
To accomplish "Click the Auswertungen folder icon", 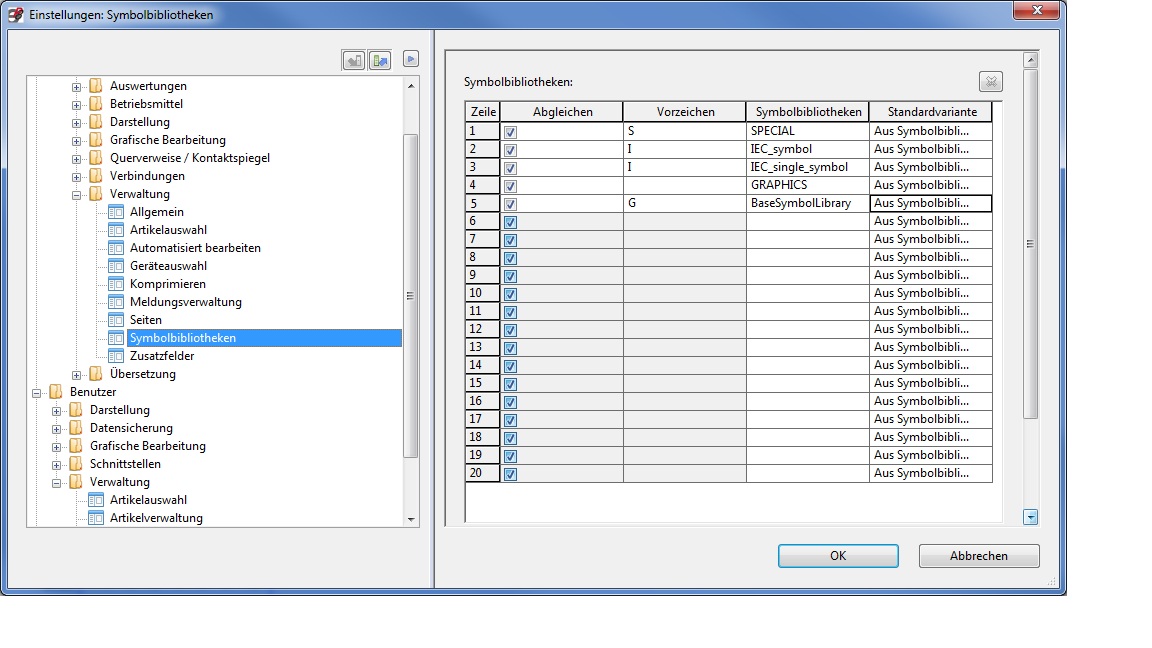I will 96,86.
